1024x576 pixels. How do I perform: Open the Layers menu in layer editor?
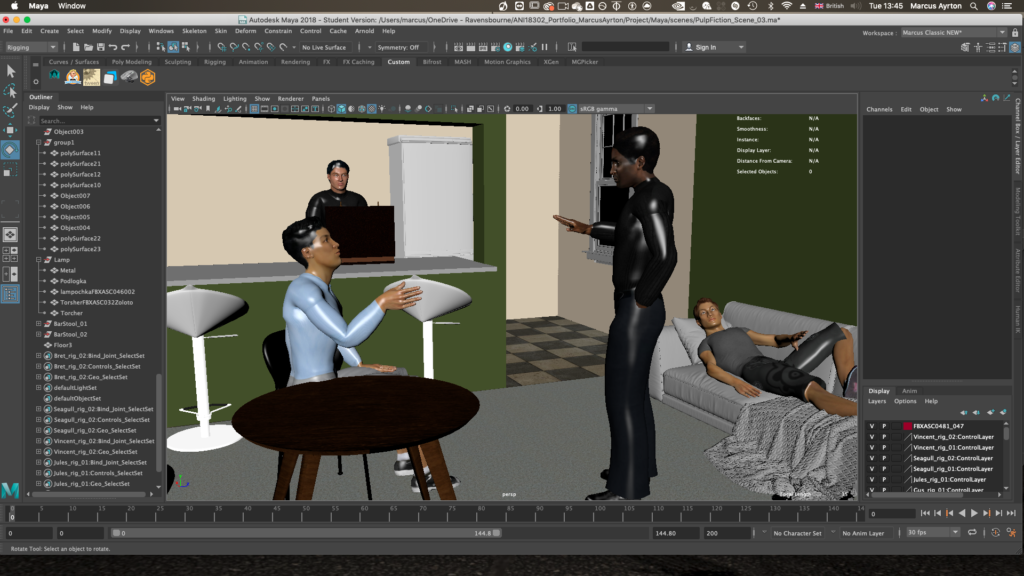pyautogui.click(x=876, y=401)
